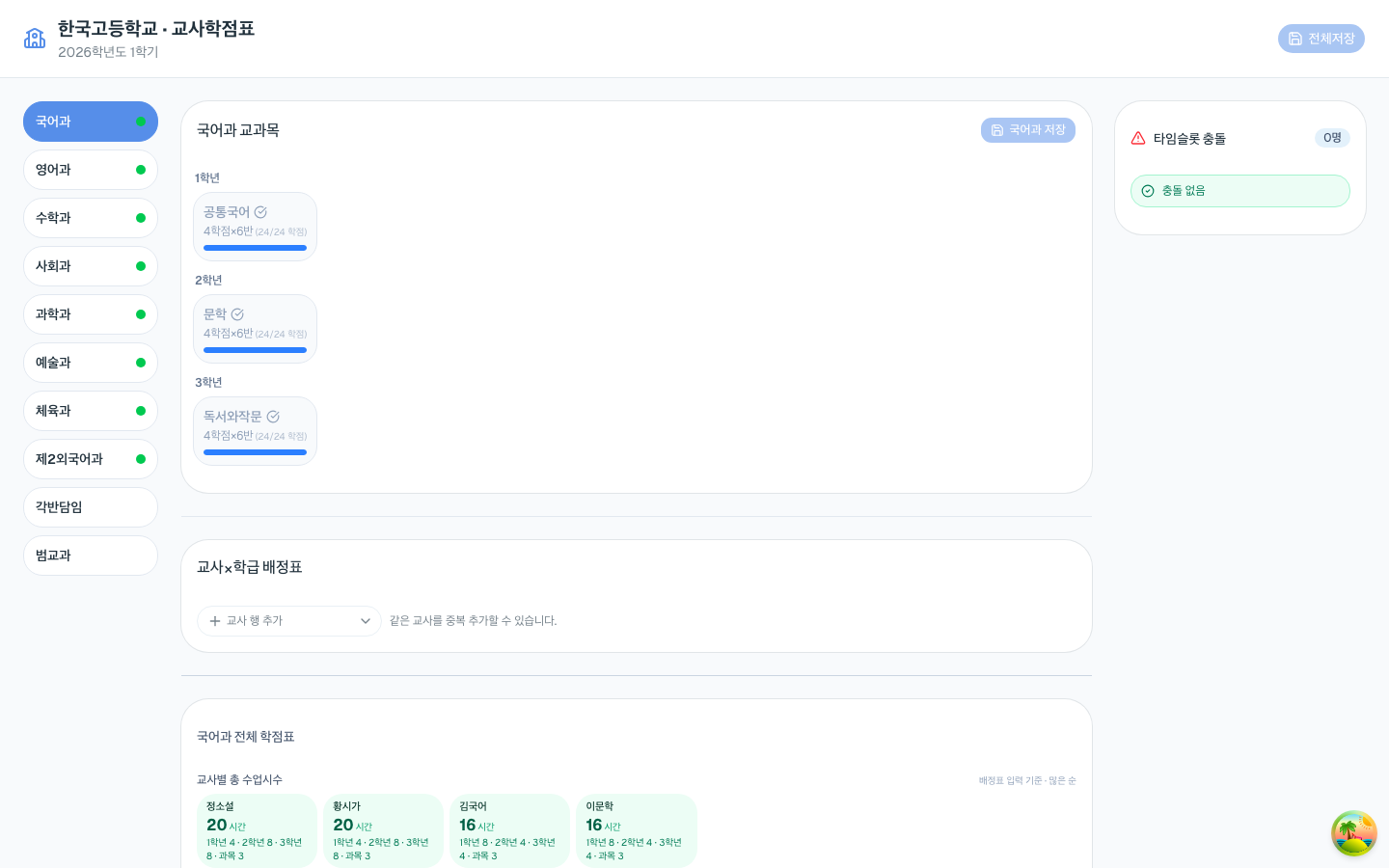The height and width of the screenshot is (868, 1389).
Task: Open the 각반담임 sidebar tab
Action: (x=91, y=507)
